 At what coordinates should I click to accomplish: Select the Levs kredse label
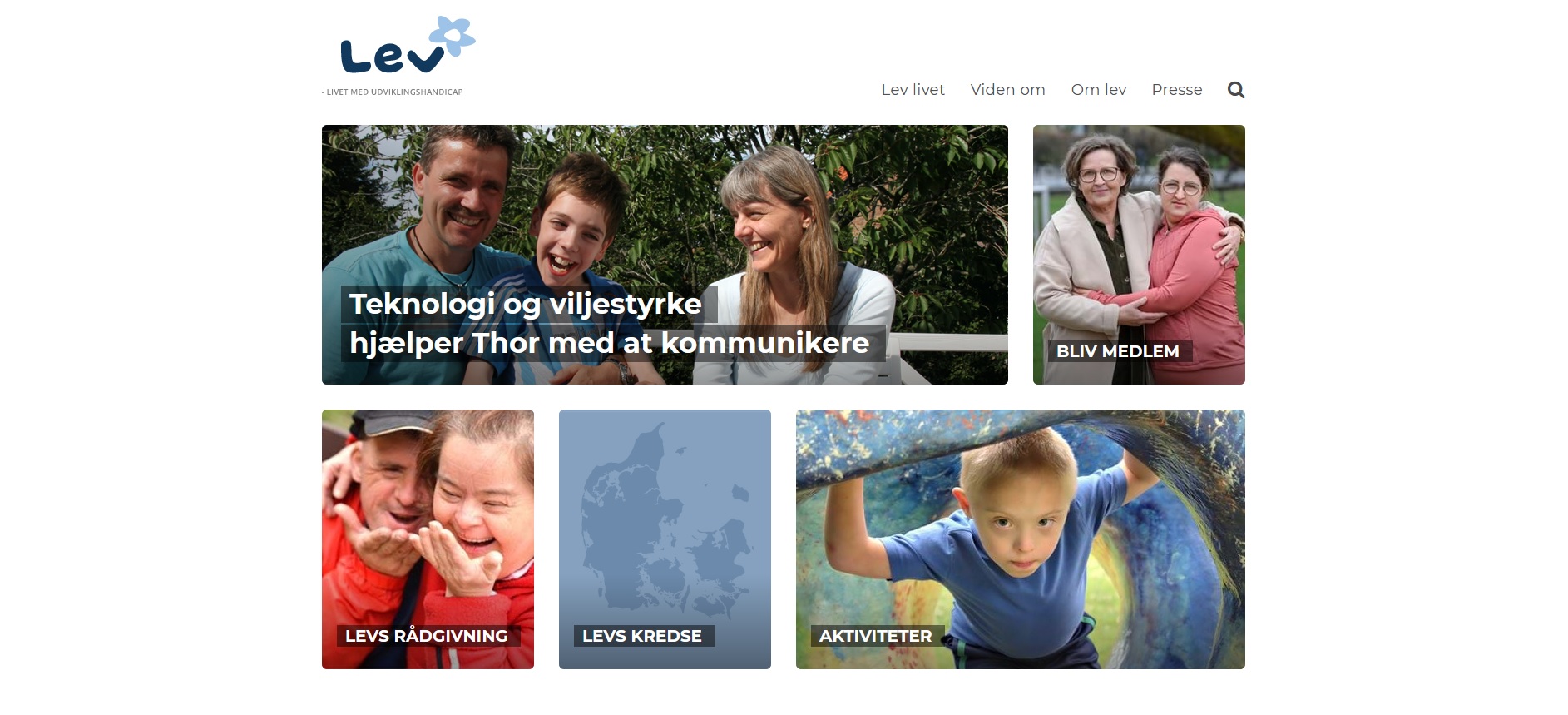click(x=643, y=636)
